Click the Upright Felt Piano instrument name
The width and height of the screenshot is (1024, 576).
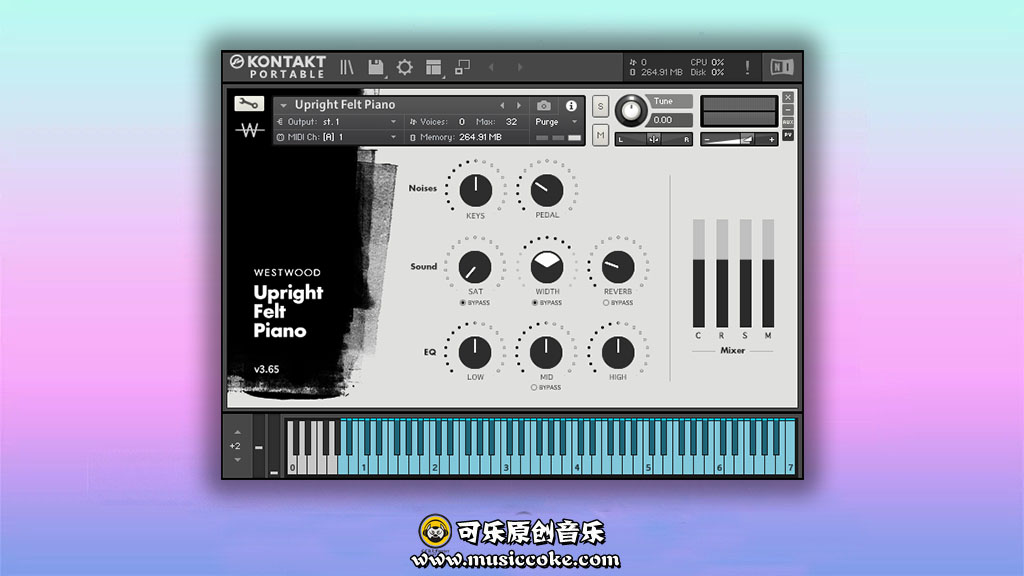(345, 104)
